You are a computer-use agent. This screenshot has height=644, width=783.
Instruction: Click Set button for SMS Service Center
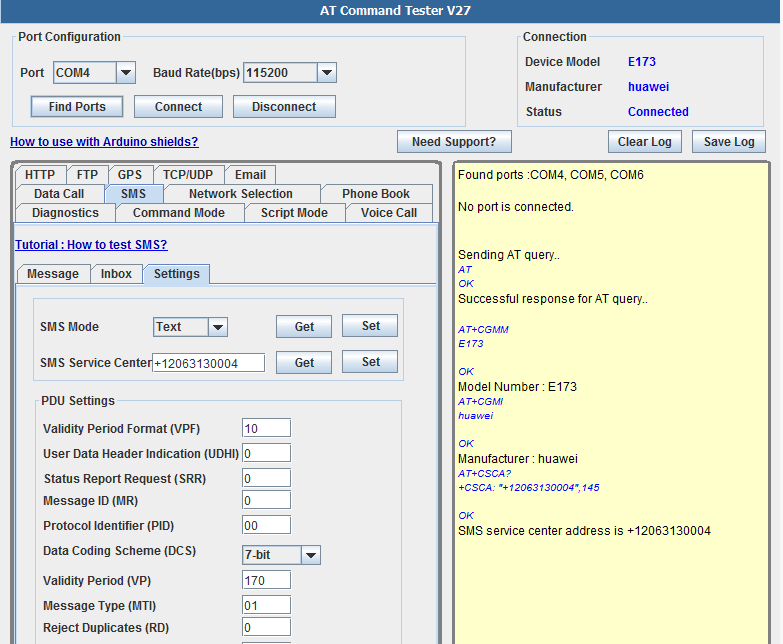(x=371, y=362)
